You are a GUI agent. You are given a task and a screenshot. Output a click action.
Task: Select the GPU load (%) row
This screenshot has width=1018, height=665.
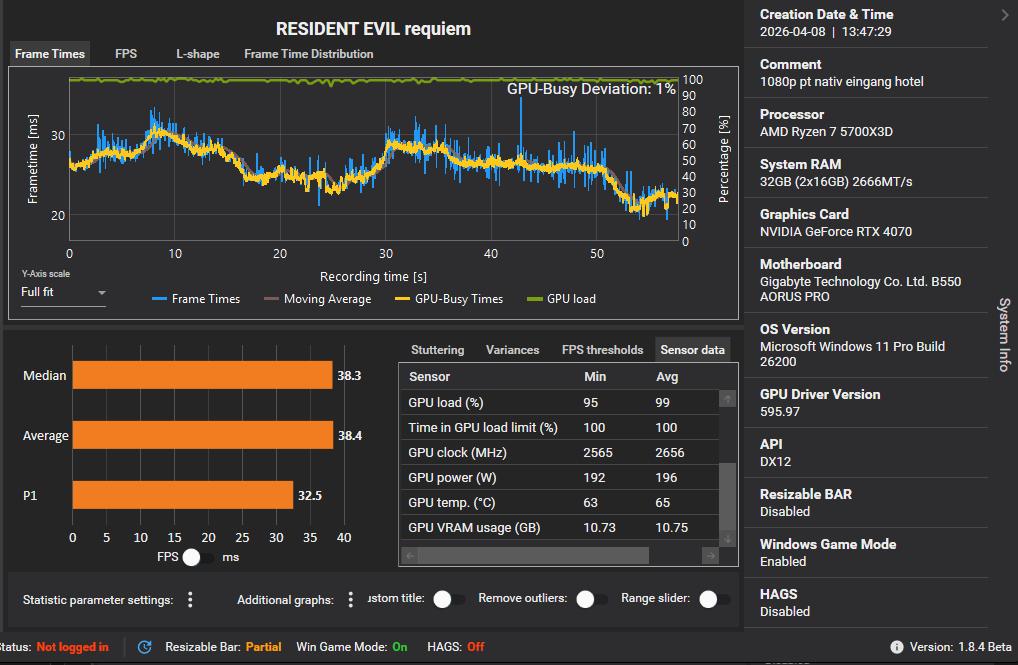pos(560,403)
